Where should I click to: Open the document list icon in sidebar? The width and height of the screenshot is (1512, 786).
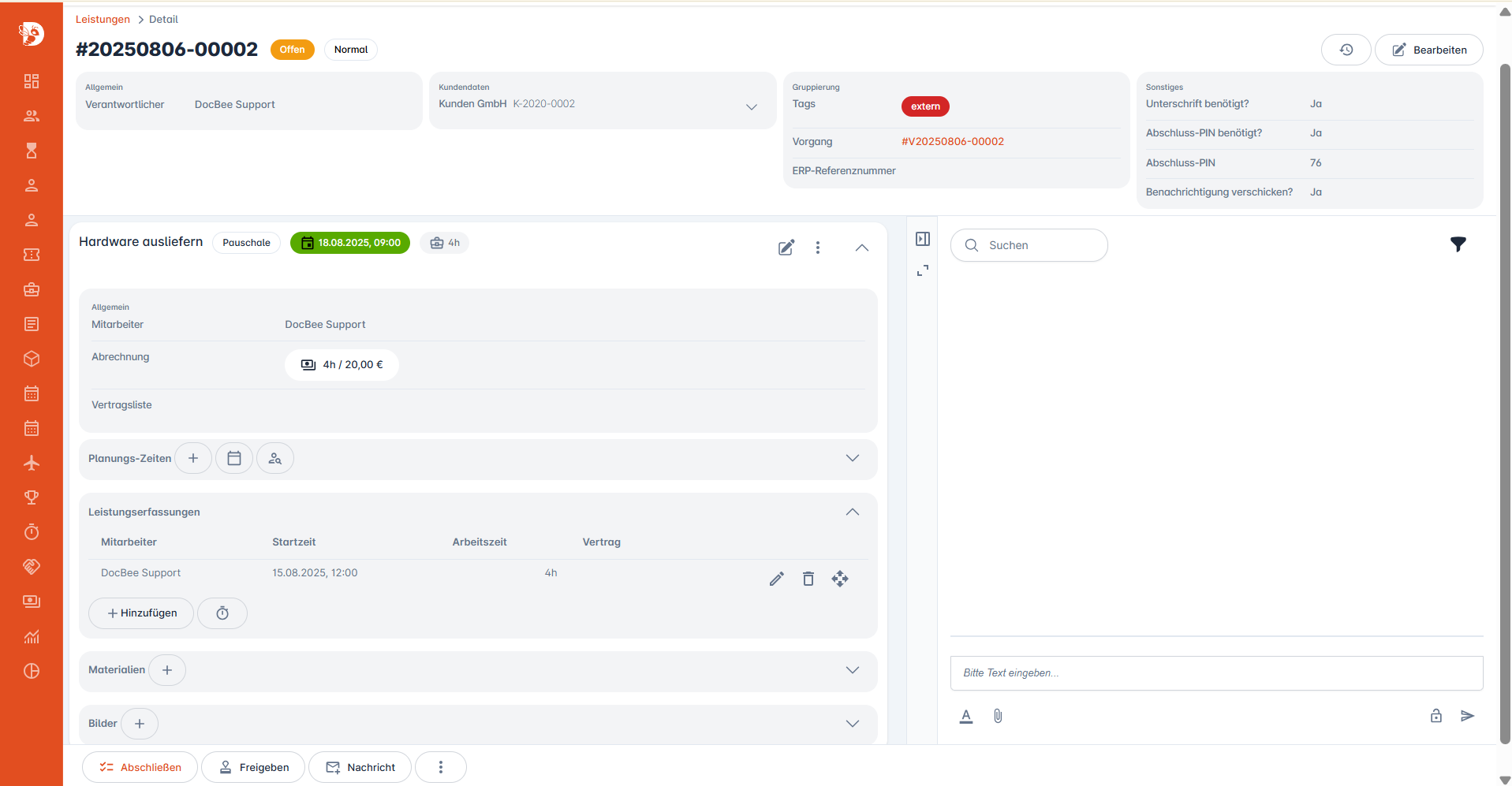32,324
